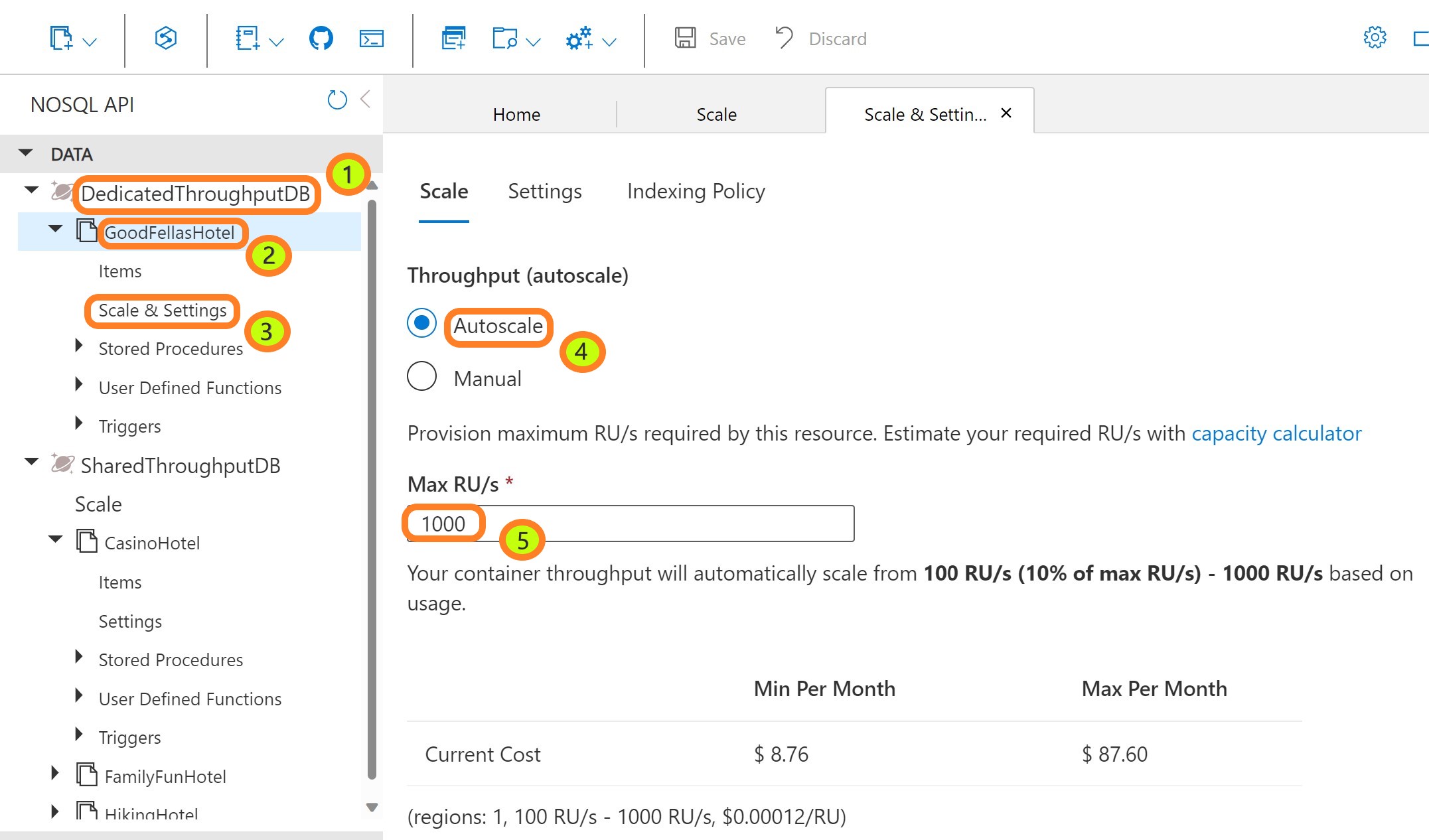The image size is (1429, 840).
Task: Click the New SQL Query icon
Action: tap(454, 38)
